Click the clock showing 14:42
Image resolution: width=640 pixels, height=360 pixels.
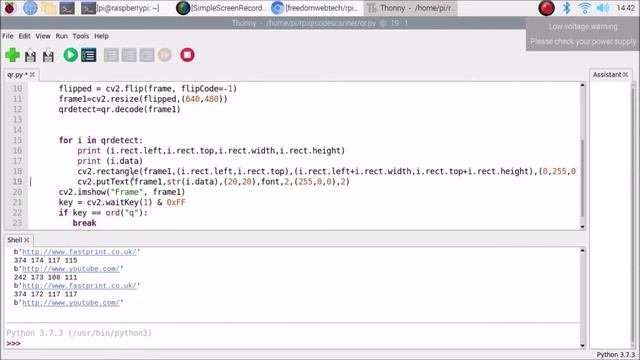(625, 8)
